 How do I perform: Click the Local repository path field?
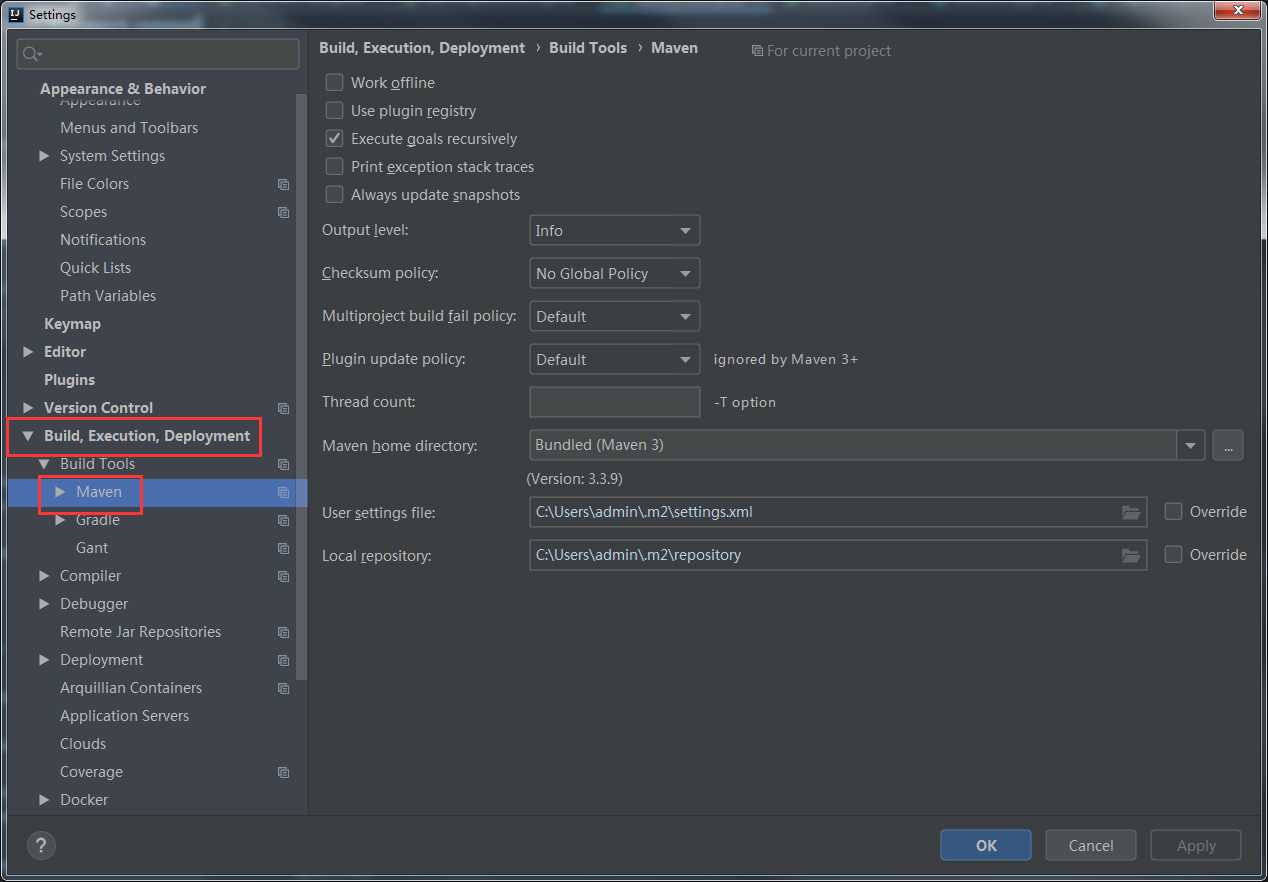coord(838,554)
